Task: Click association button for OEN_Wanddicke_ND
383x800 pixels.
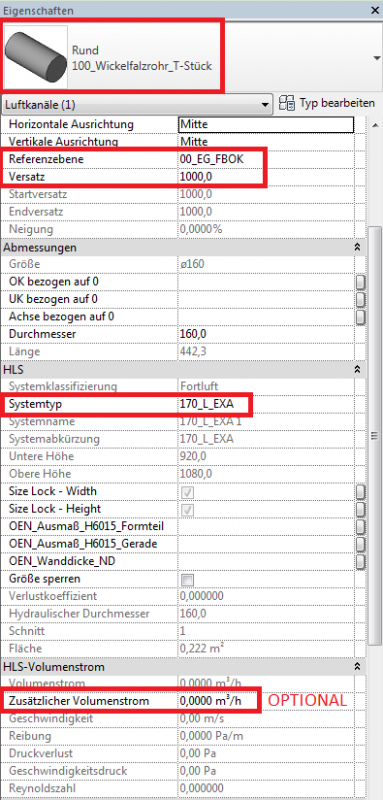Action: pos(361,561)
